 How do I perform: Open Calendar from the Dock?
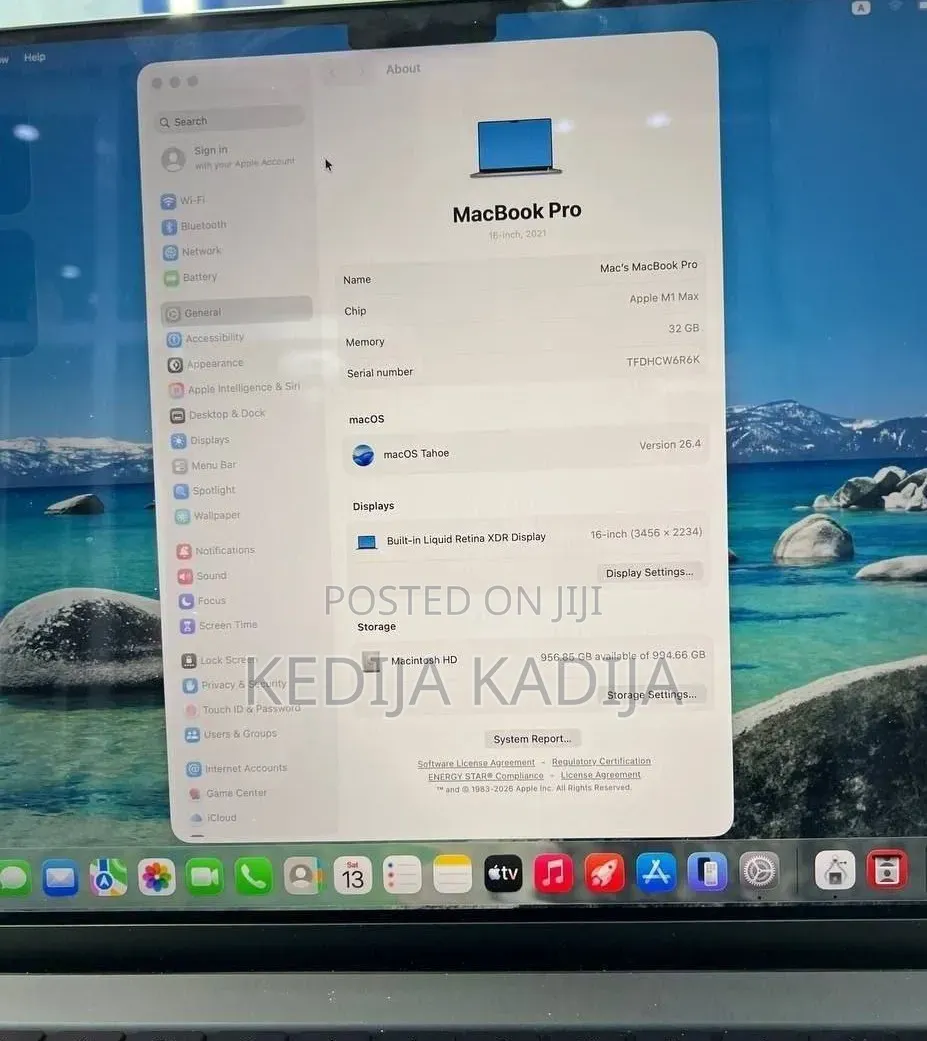point(353,875)
